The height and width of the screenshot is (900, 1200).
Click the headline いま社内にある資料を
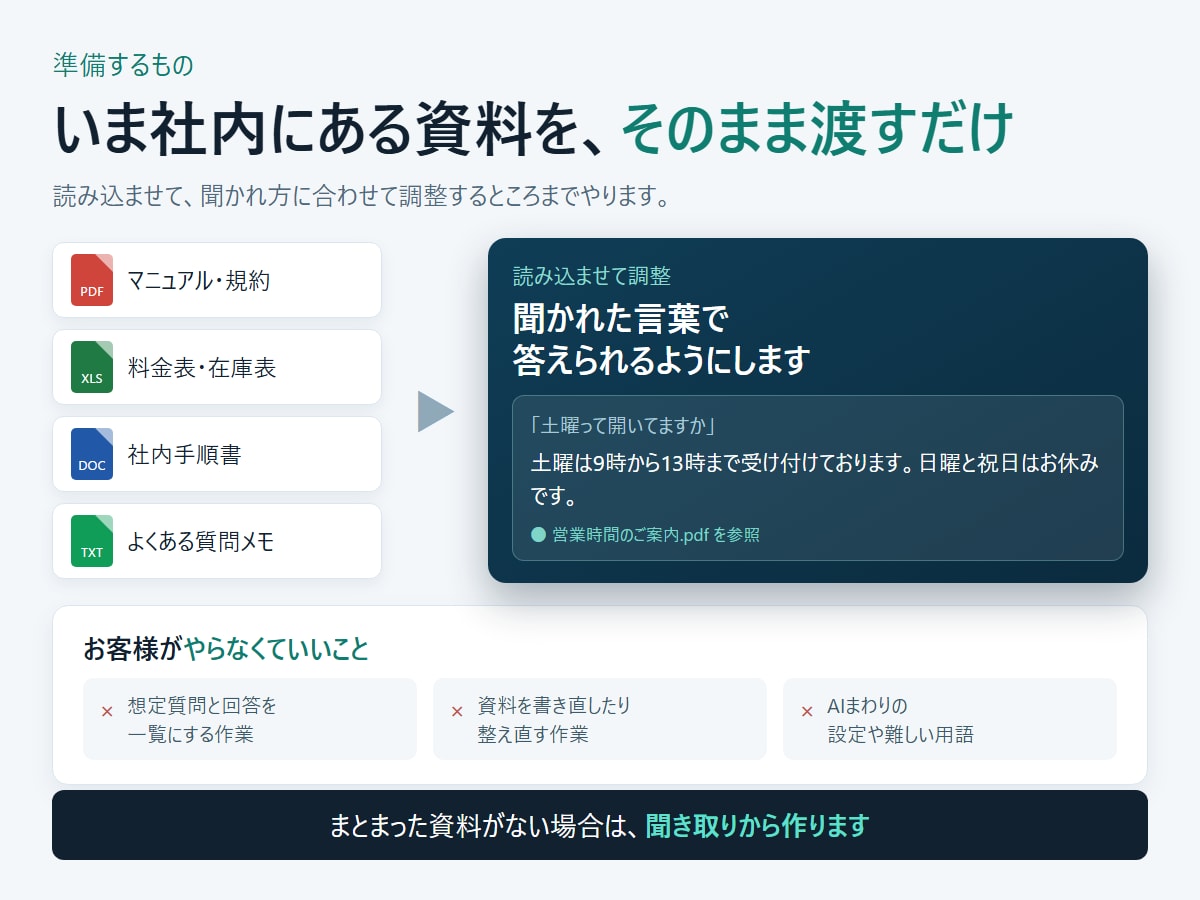pos(328,130)
